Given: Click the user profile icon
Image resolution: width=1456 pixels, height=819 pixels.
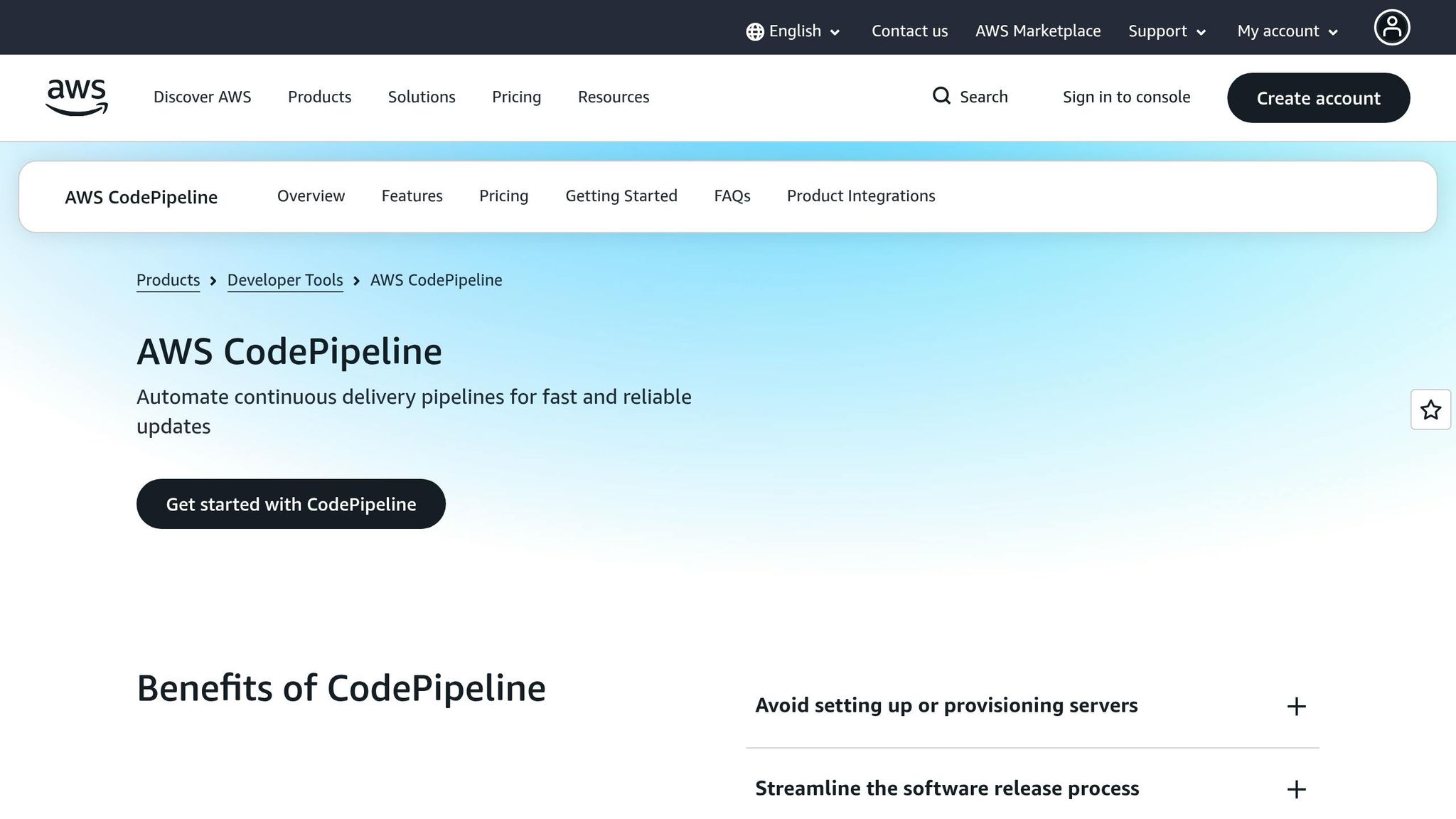Looking at the screenshot, I should (x=1391, y=27).
